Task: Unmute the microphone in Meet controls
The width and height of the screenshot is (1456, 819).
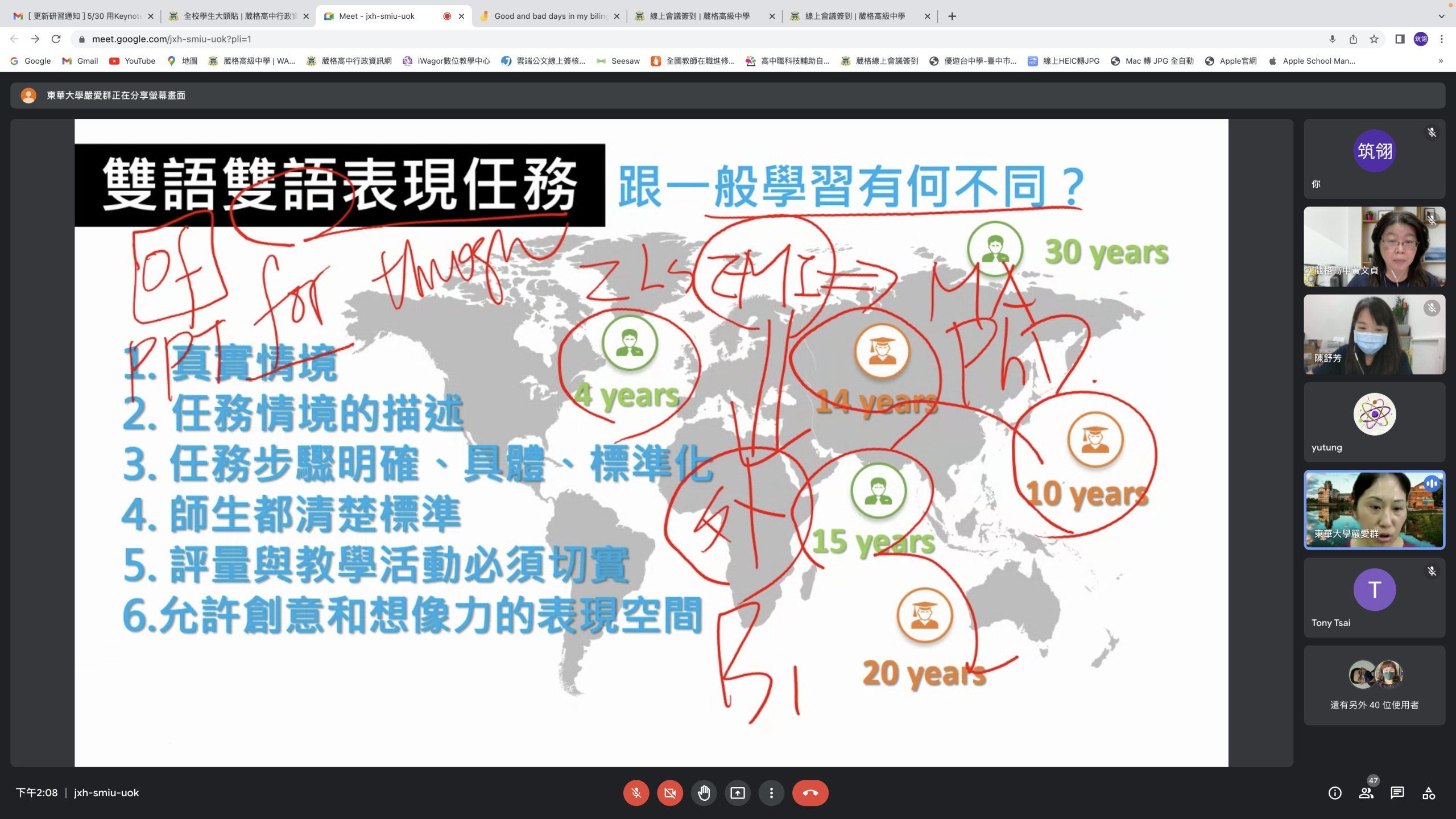Action: [636, 793]
